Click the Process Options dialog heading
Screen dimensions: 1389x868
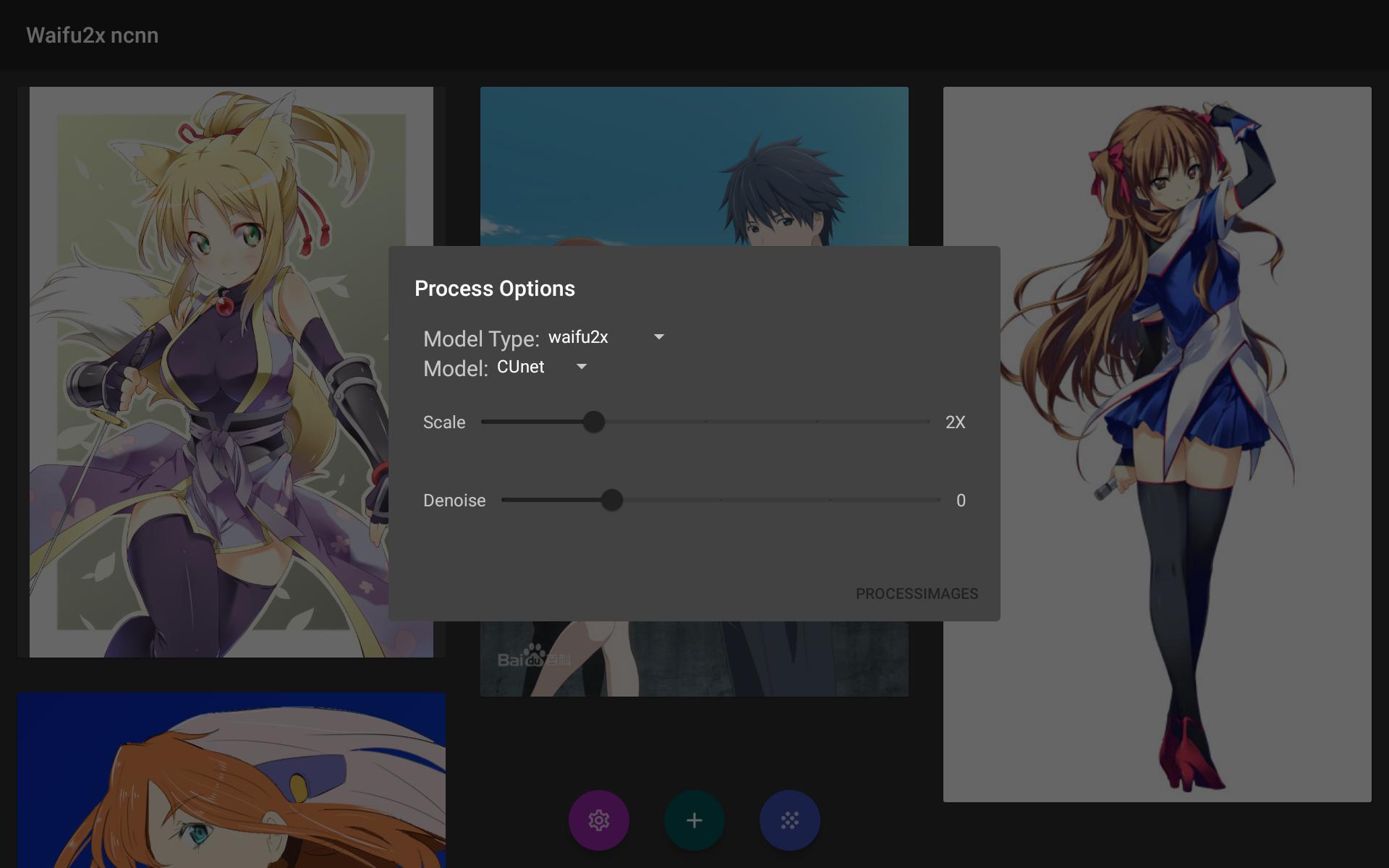[494, 289]
